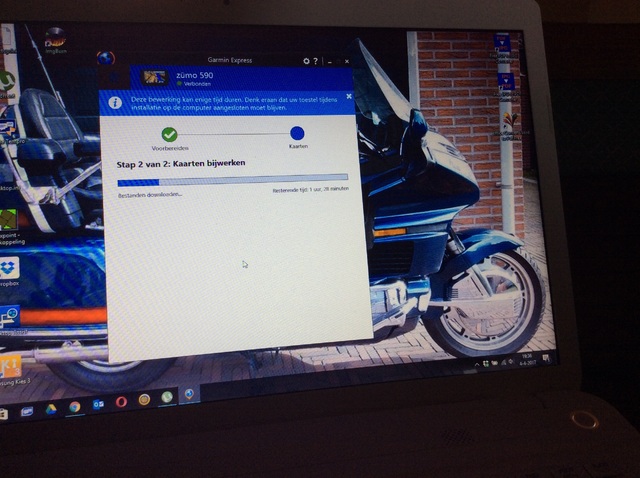Open Google Chrome from the taskbar
The image size is (640, 478).
(x=74, y=407)
